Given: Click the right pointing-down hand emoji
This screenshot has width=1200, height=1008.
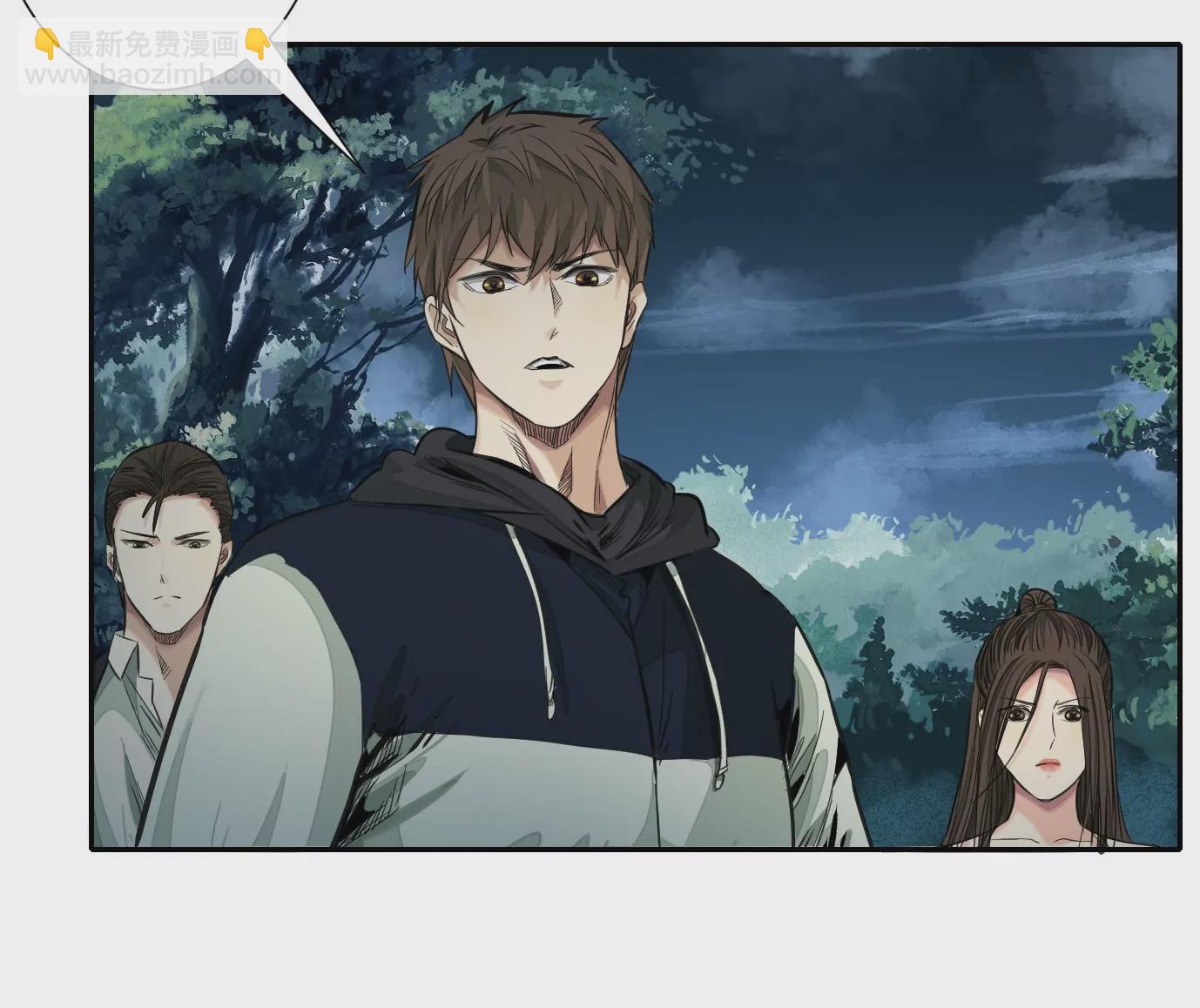Looking at the screenshot, I should tap(257, 44).
